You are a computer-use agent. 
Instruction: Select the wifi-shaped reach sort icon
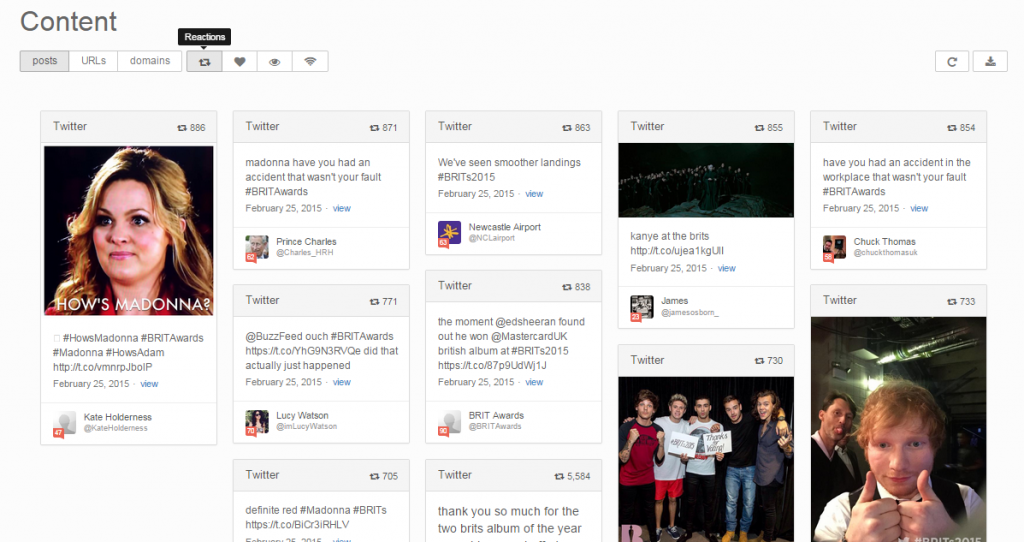[x=310, y=61]
